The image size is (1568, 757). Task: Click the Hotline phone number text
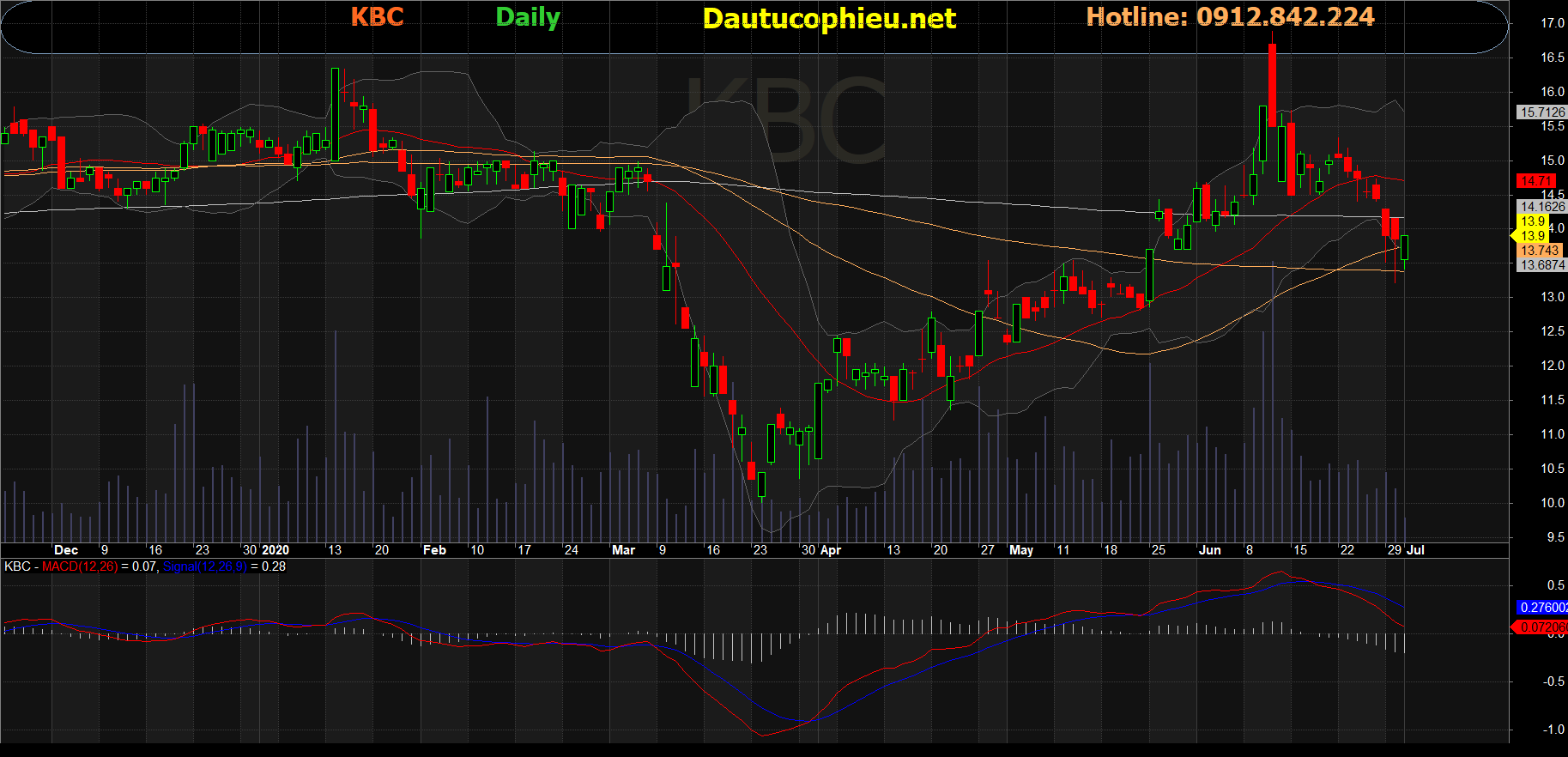(x=1230, y=17)
